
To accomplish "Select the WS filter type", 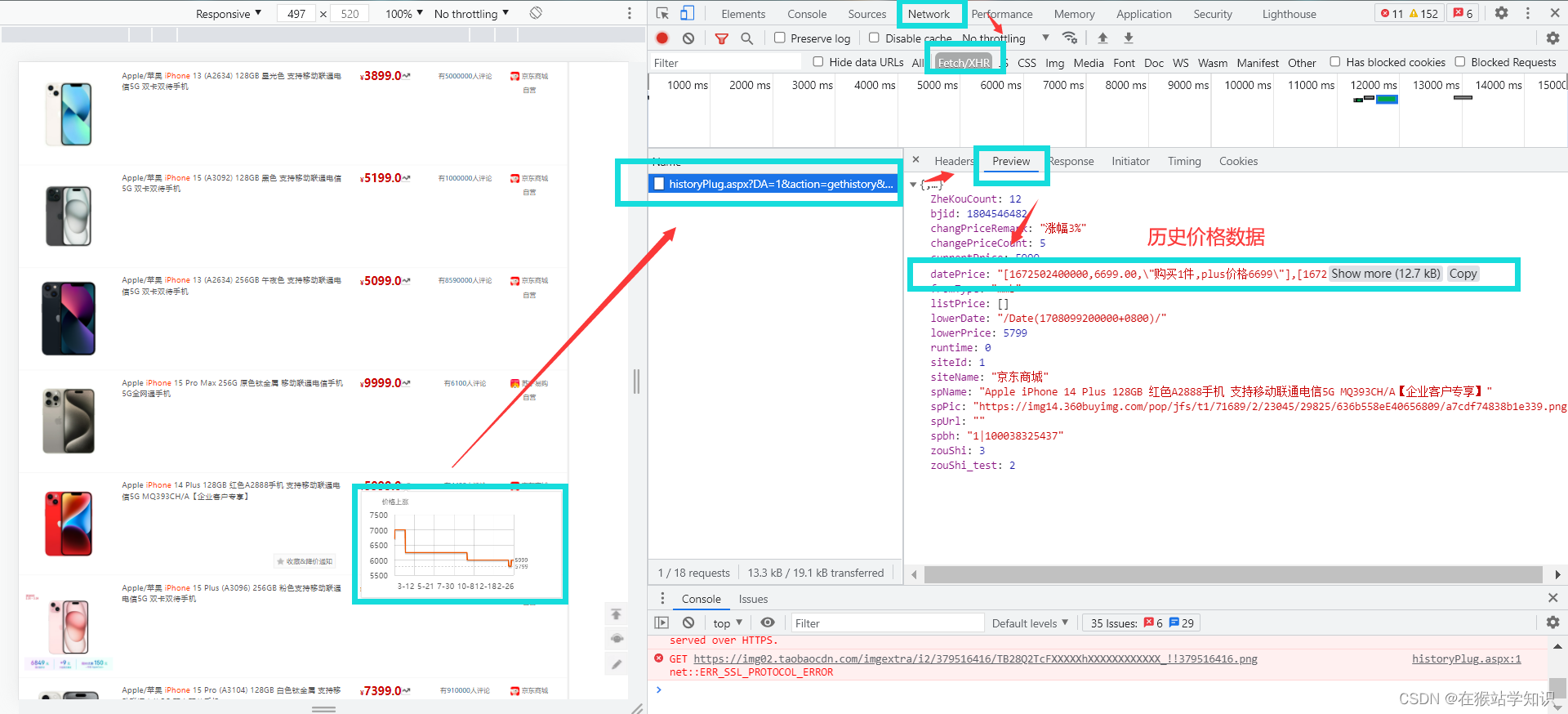I will click(x=1181, y=63).
